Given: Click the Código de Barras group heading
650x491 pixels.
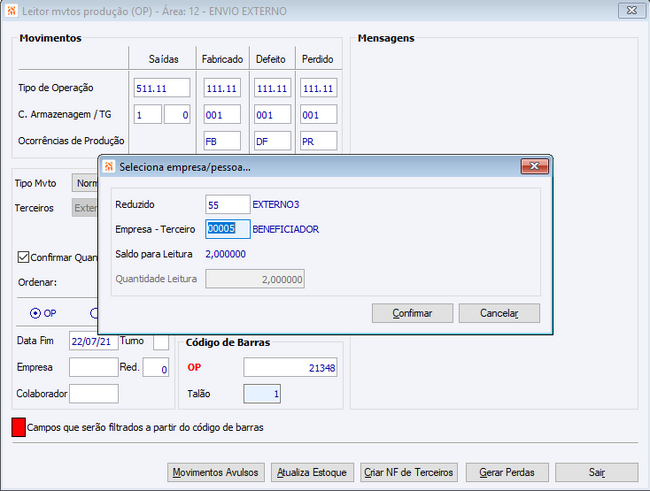Looking at the screenshot, I should (x=228, y=343).
